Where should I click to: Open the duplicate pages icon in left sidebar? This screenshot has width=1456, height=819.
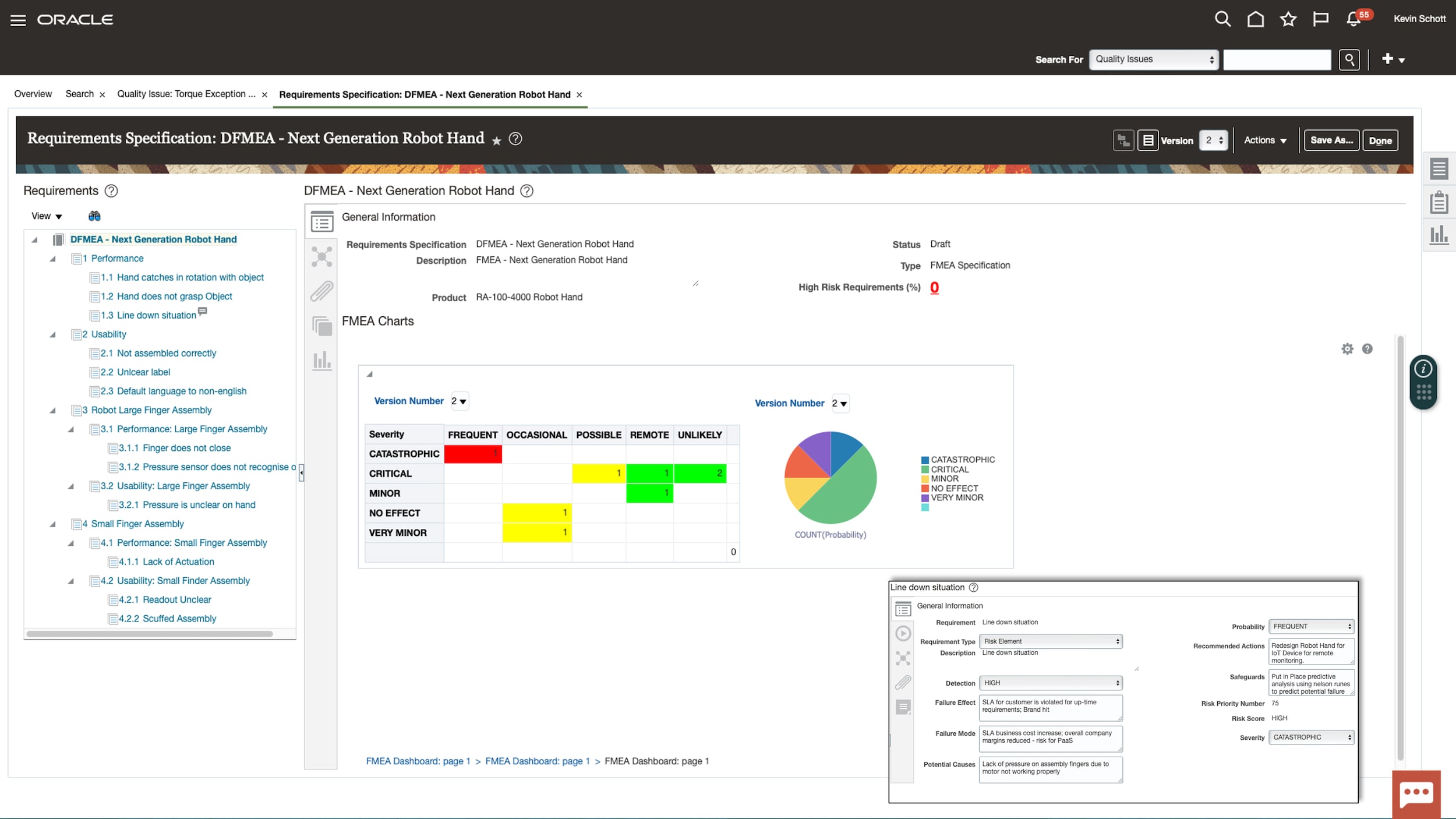pyautogui.click(x=322, y=326)
